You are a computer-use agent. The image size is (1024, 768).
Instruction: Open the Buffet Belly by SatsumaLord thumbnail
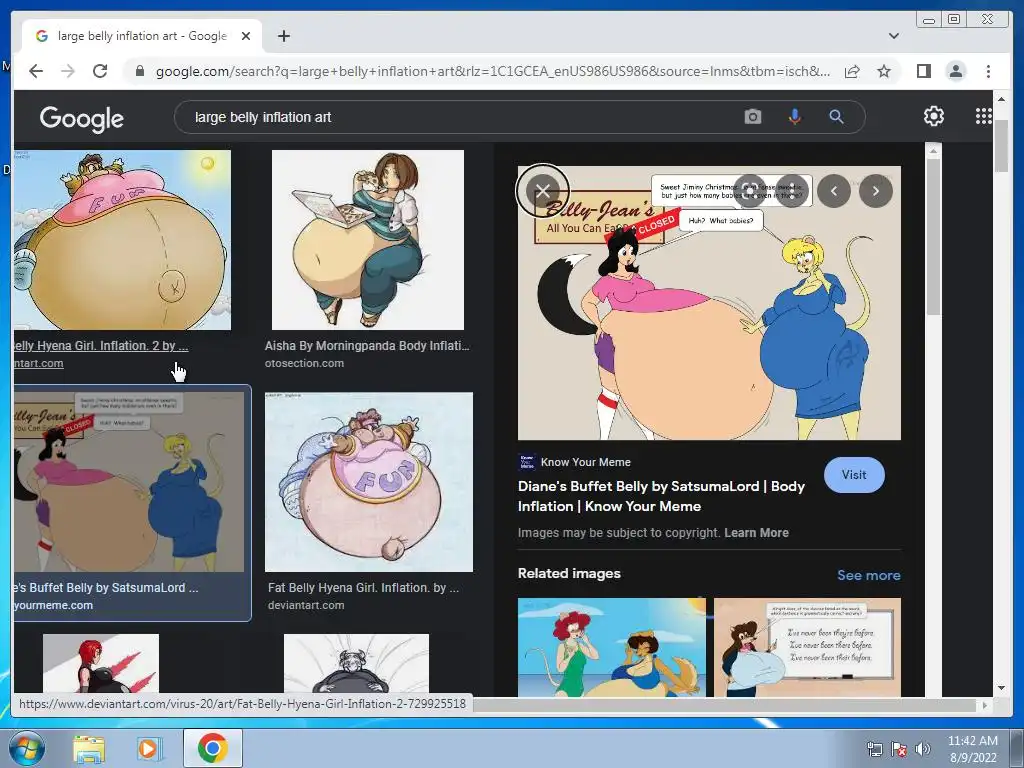click(129, 482)
